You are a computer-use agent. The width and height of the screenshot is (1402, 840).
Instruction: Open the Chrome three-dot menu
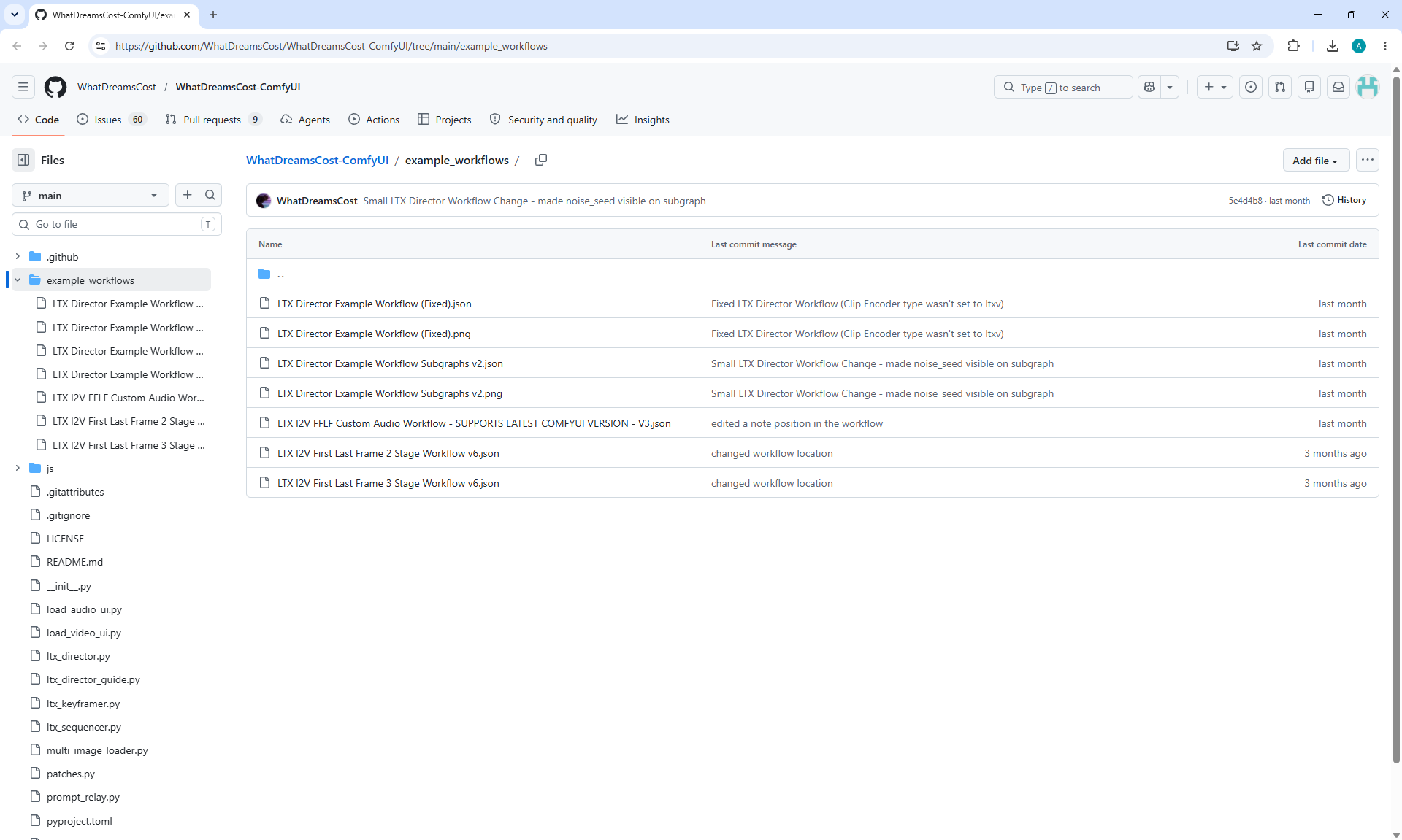(x=1385, y=46)
